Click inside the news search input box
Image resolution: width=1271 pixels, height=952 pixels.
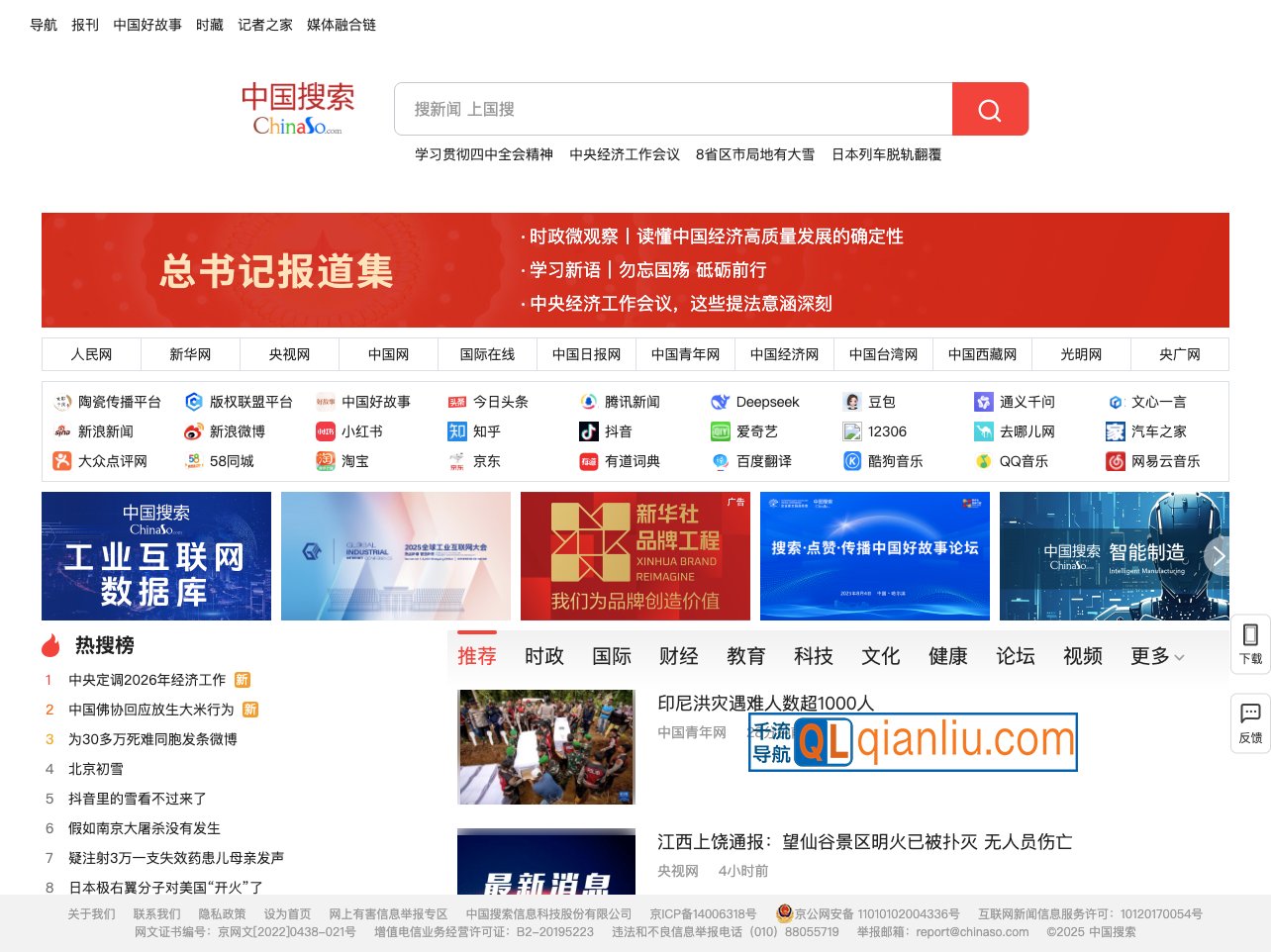pos(673,109)
